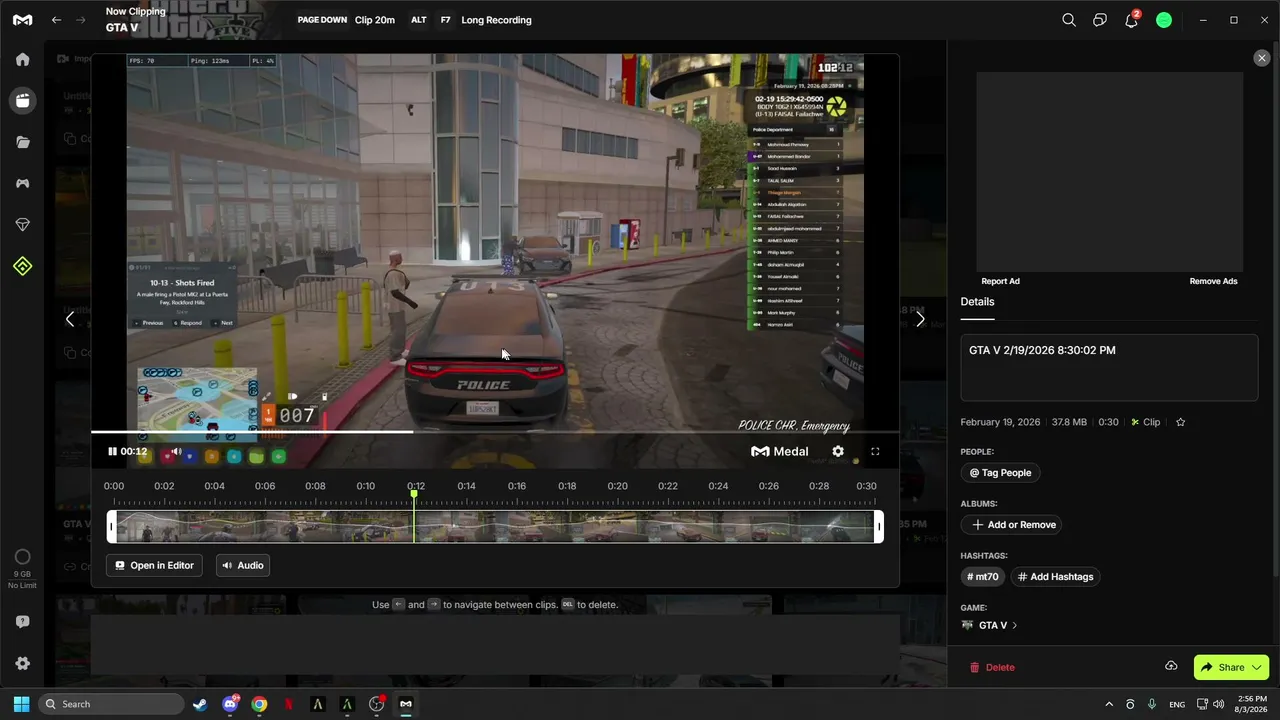Open Netflix from the taskbar
The width and height of the screenshot is (1280, 720).
tap(289, 704)
